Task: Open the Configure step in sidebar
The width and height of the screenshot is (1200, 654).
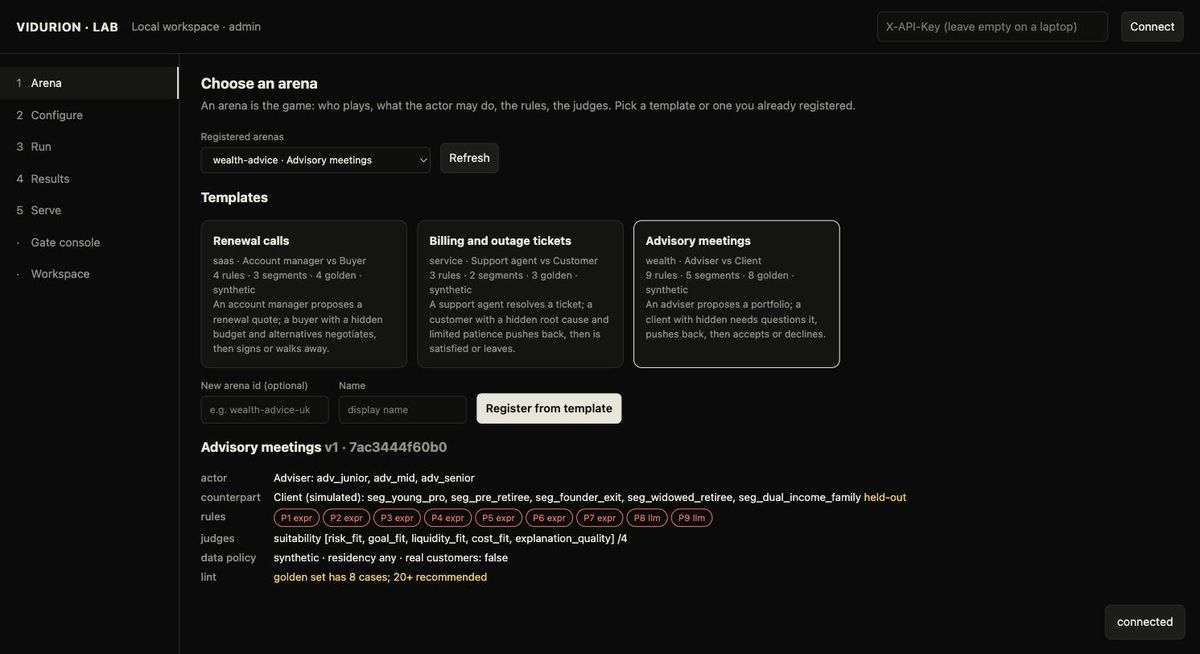Action: point(89,115)
